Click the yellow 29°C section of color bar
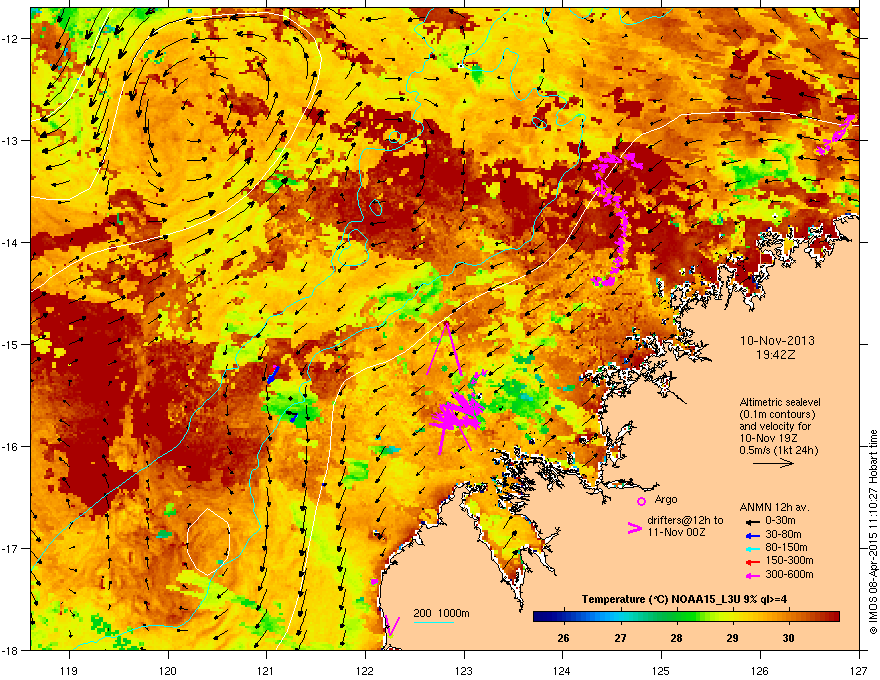This screenshot has width=880, height=680. coord(732,617)
